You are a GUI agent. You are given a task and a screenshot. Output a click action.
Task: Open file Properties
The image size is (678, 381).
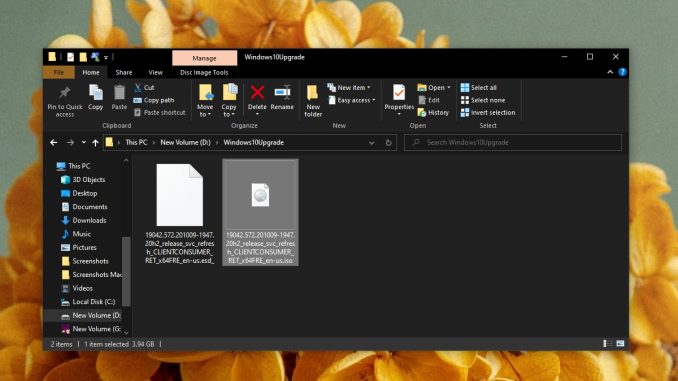[399, 100]
